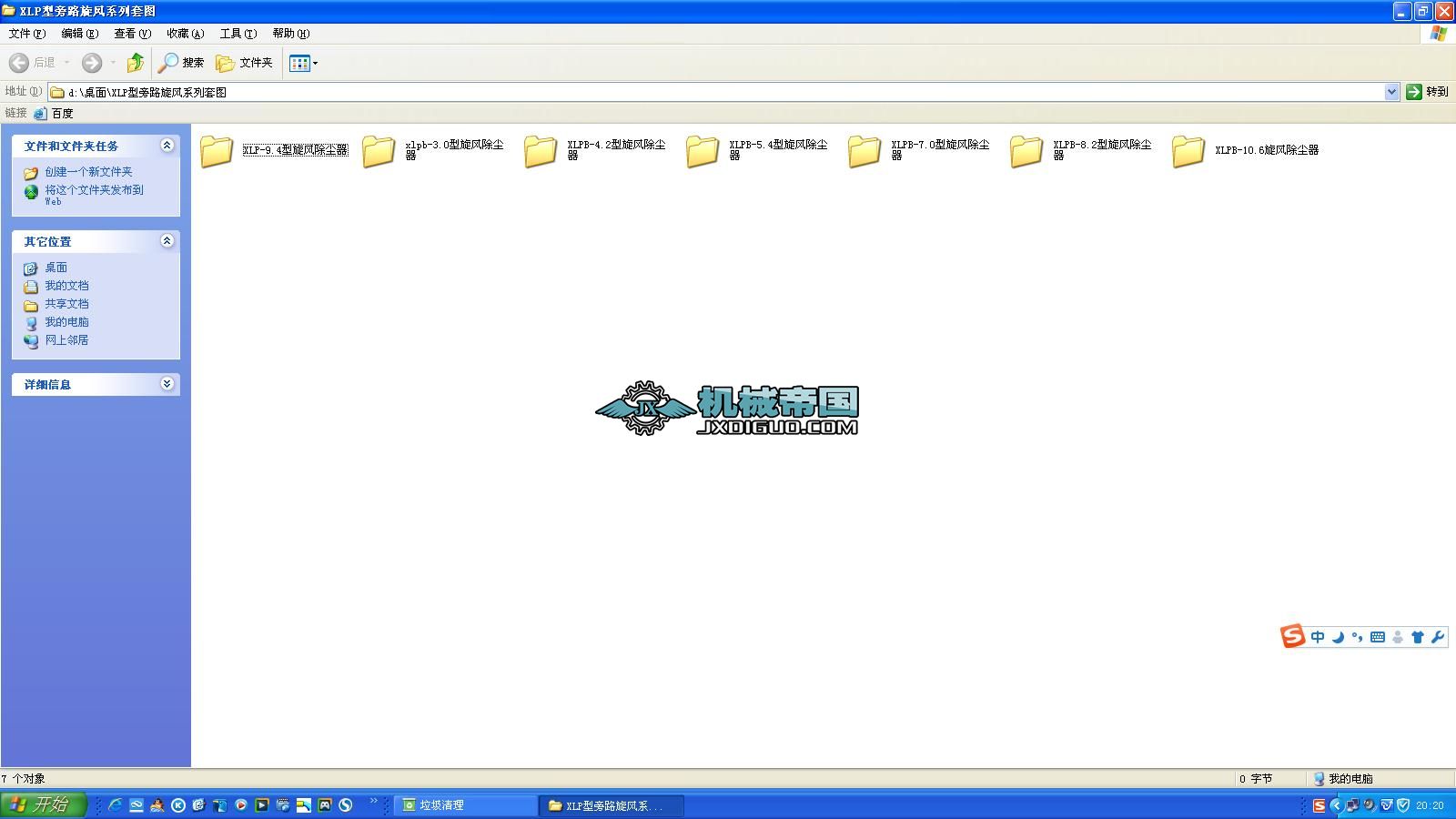
Task: Go up one folder level
Action: [x=135, y=63]
